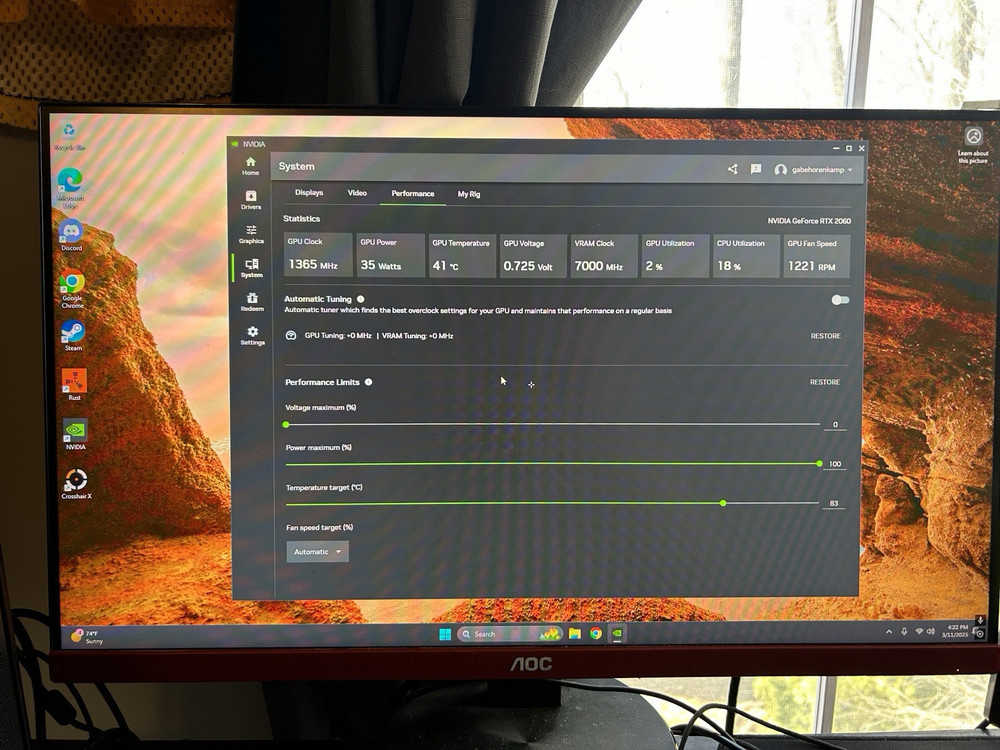Click the Temperature target slider handle
The height and width of the screenshot is (750, 1000).
(723, 503)
